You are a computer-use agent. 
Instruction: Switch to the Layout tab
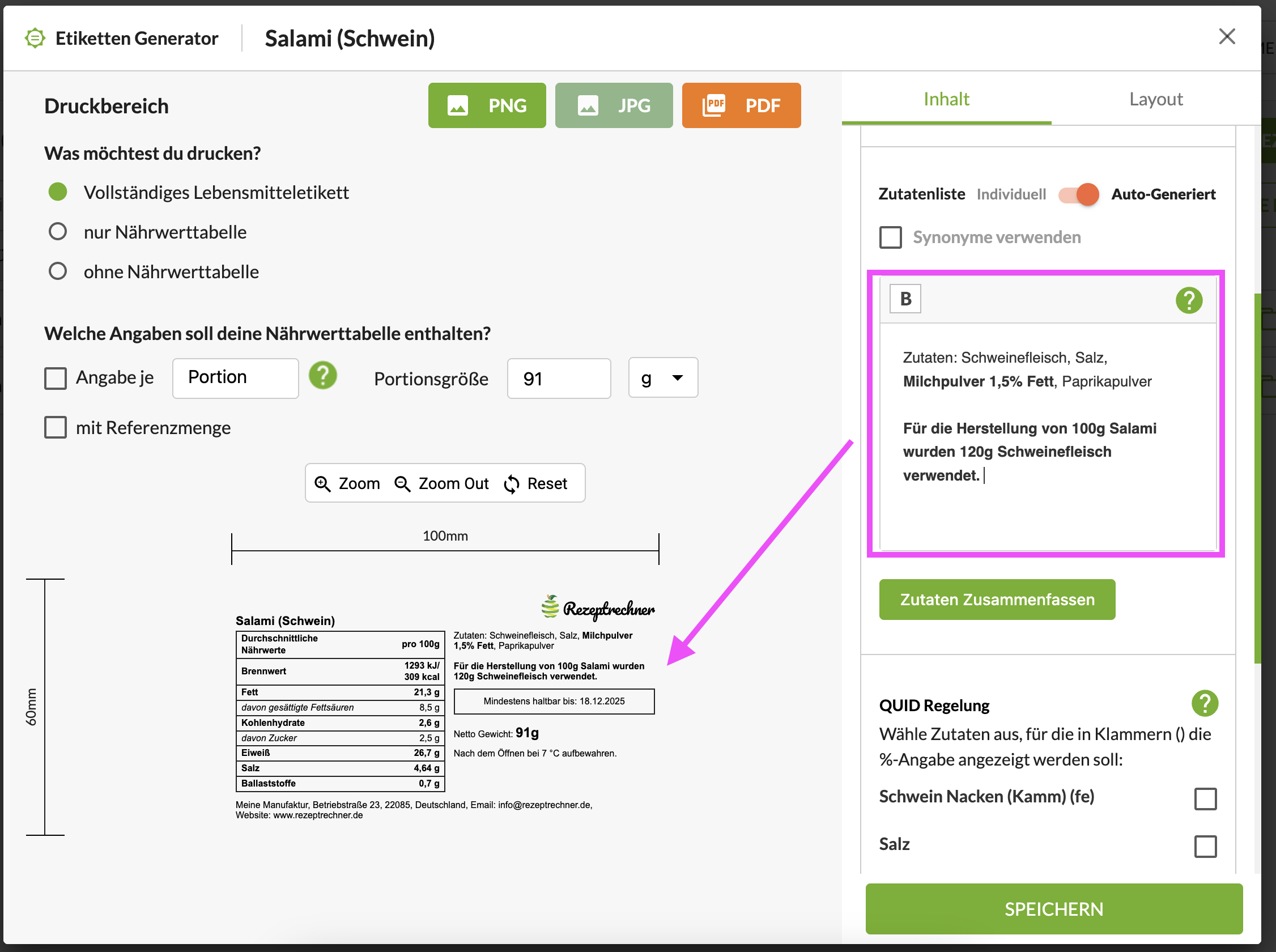[x=1156, y=99]
